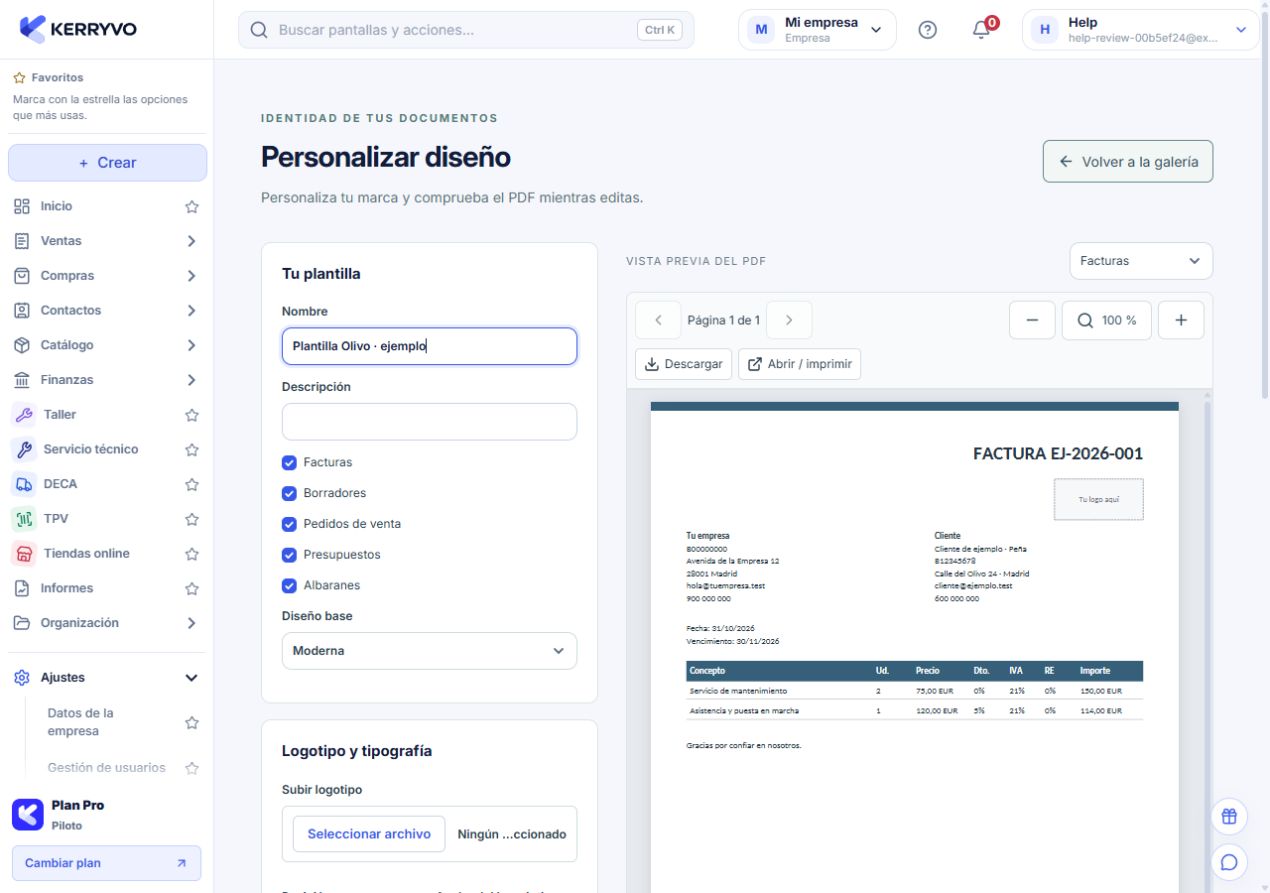Open the Diseño base Moderna dropdown
The image size is (1270, 893).
(x=429, y=651)
